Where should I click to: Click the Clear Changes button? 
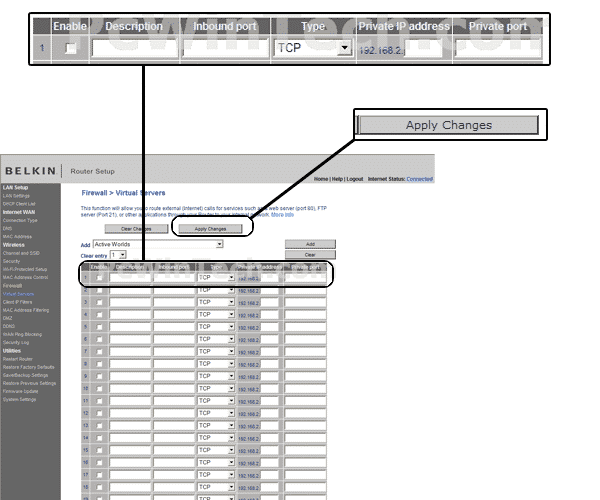[x=136, y=229]
